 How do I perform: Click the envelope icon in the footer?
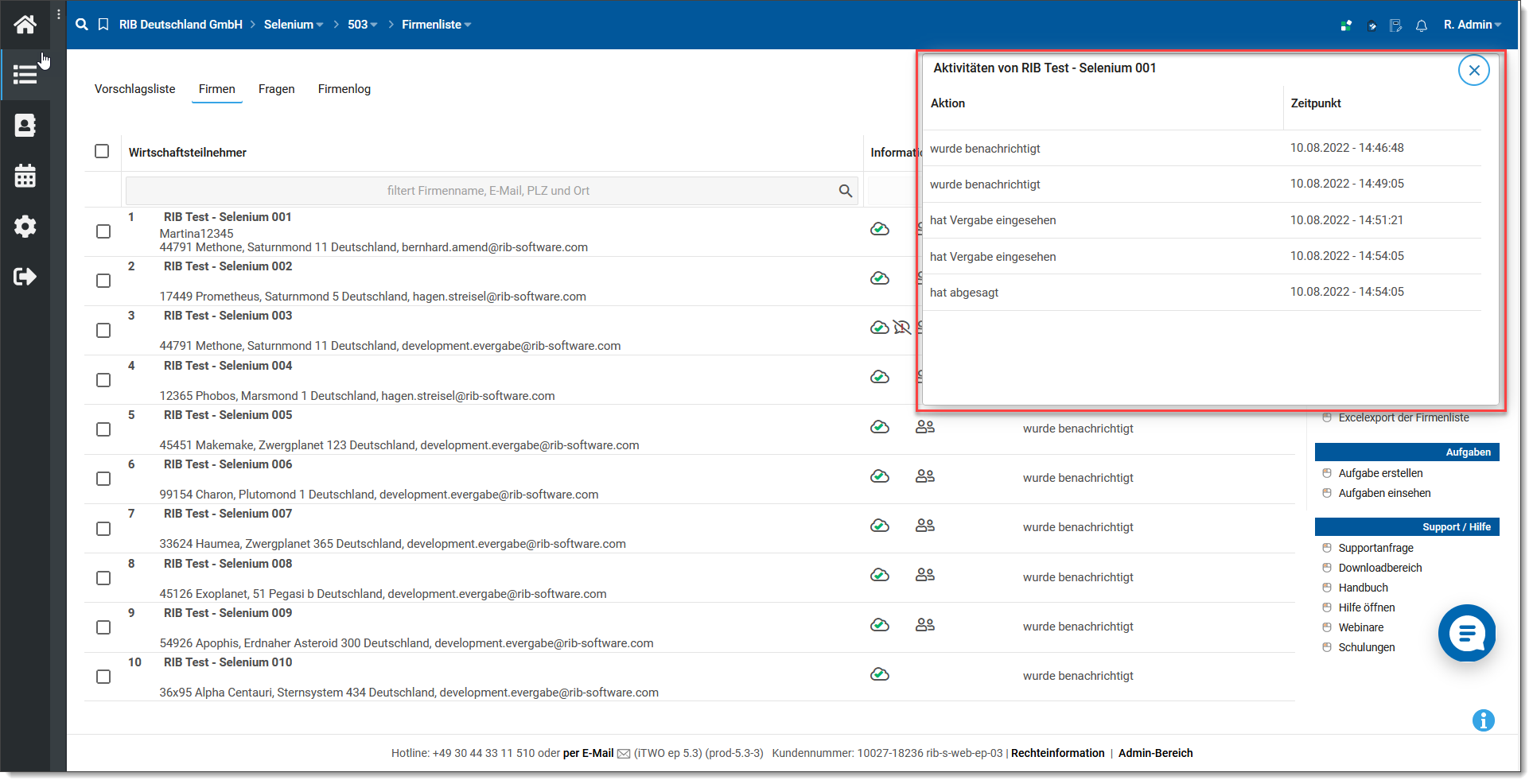click(x=624, y=754)
